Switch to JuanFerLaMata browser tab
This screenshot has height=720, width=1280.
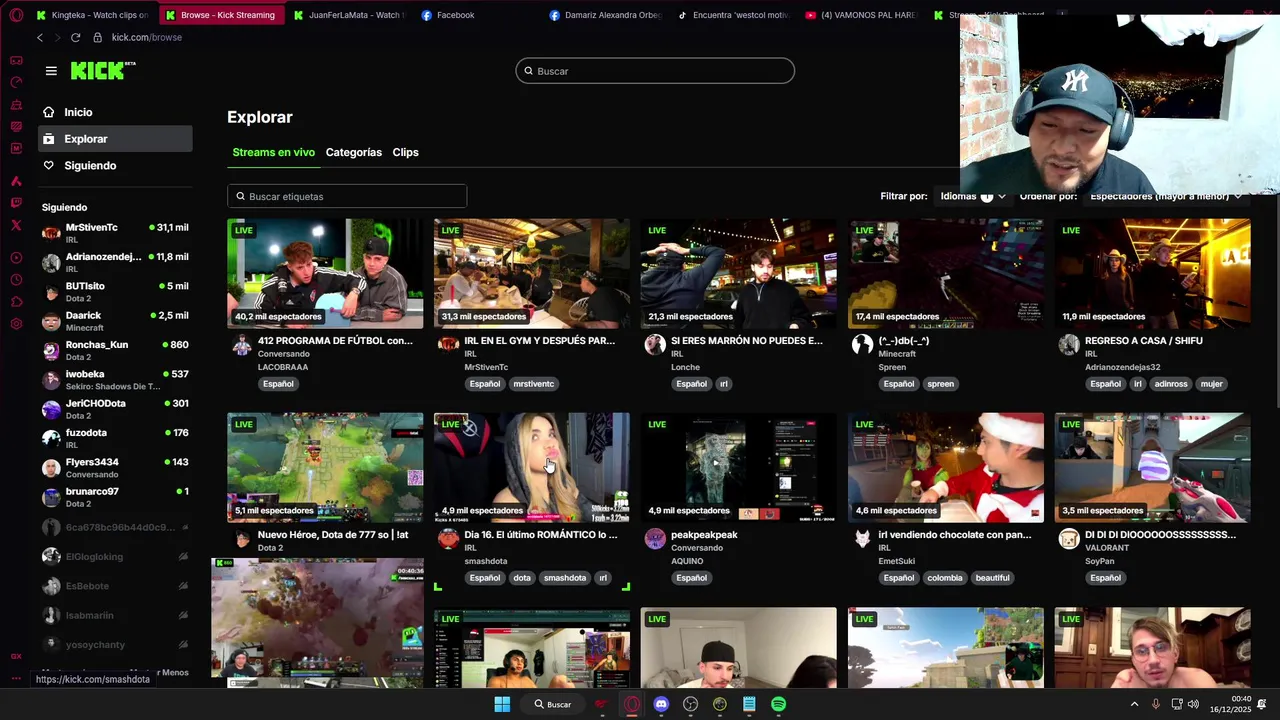[349, 15]
